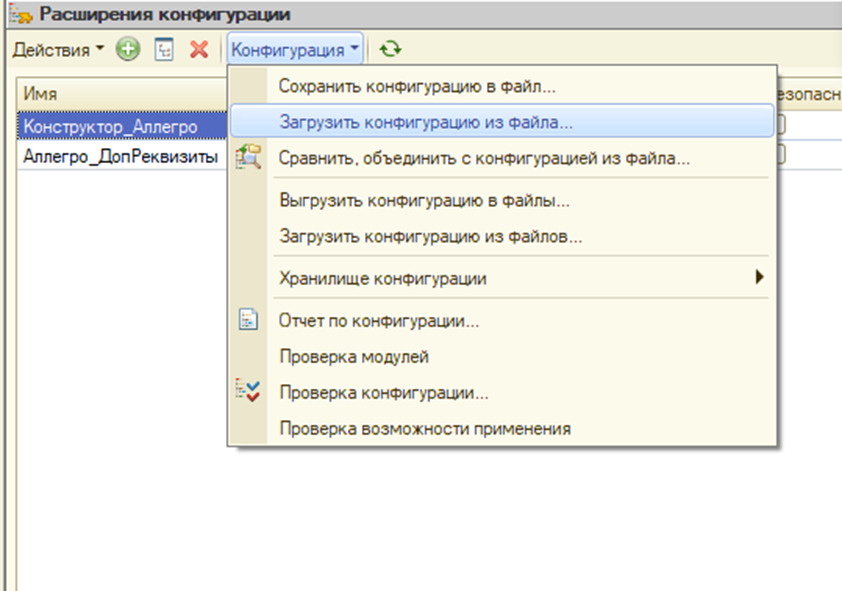Click the green refresh arrows icon
The image size is (842, 591).
pyautogui.click(x=390, y=49)
